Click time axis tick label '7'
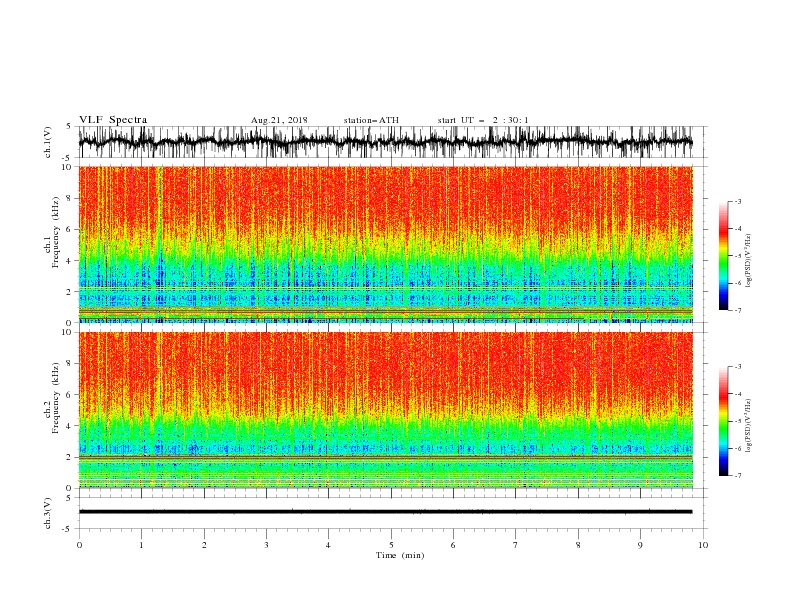 click(516, 545)
